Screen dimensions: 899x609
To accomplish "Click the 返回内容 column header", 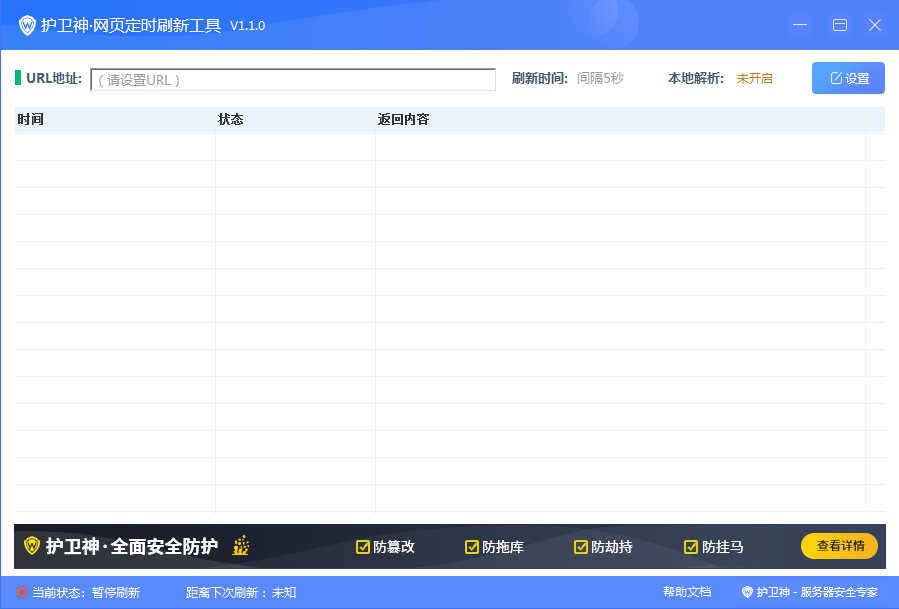I will [403, 120].
